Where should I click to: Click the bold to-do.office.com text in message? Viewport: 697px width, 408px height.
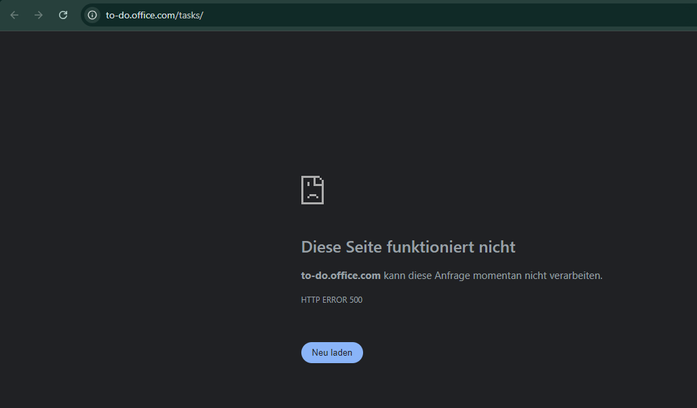(340, 276)
